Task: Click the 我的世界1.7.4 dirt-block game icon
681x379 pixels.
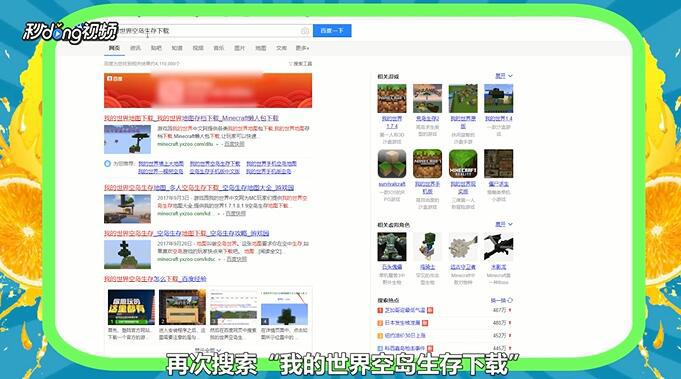Action: point(392,99)
